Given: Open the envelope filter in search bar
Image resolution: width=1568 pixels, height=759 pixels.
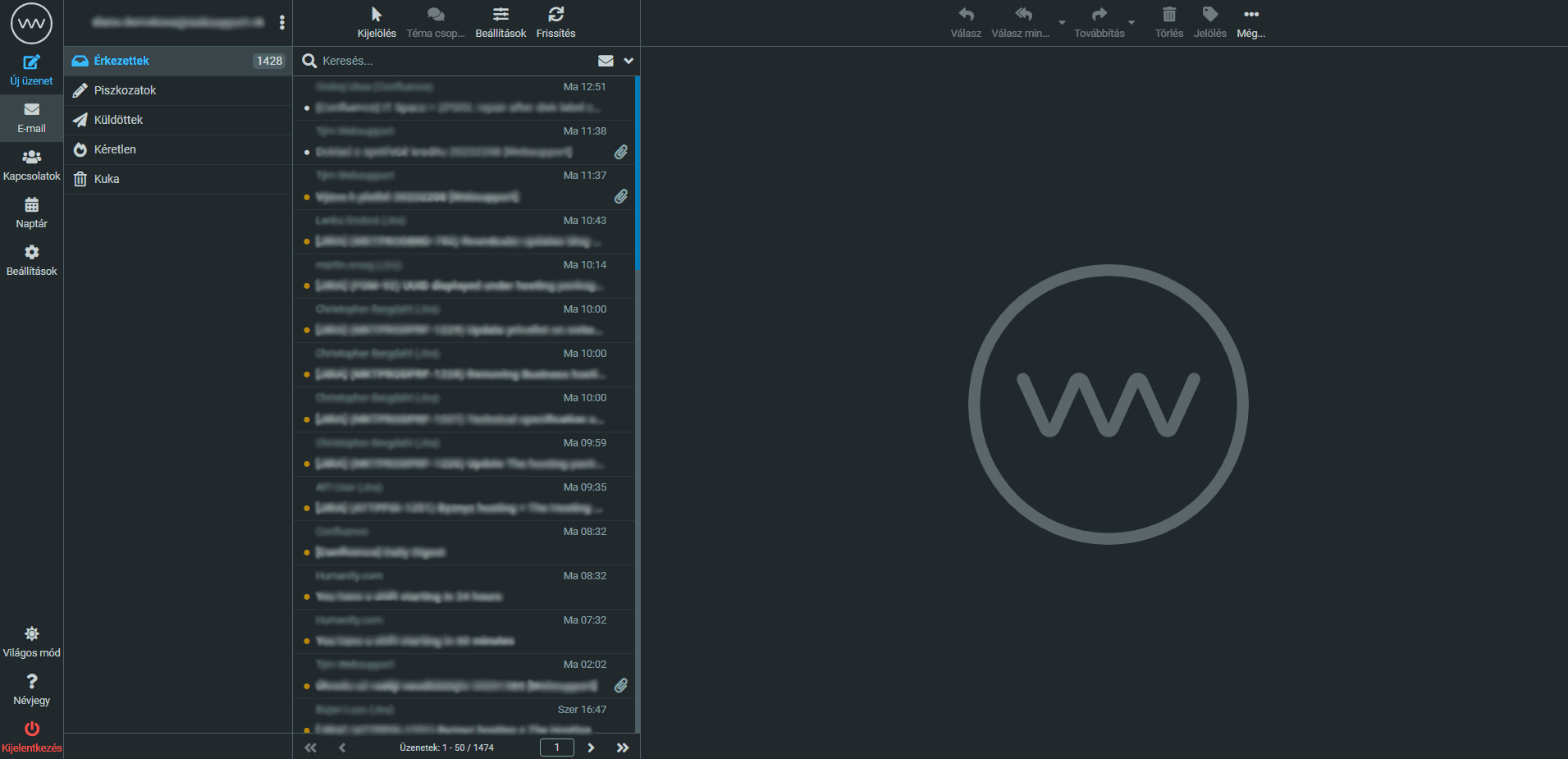Looking at the screenshot, I should tap(606, 61).
